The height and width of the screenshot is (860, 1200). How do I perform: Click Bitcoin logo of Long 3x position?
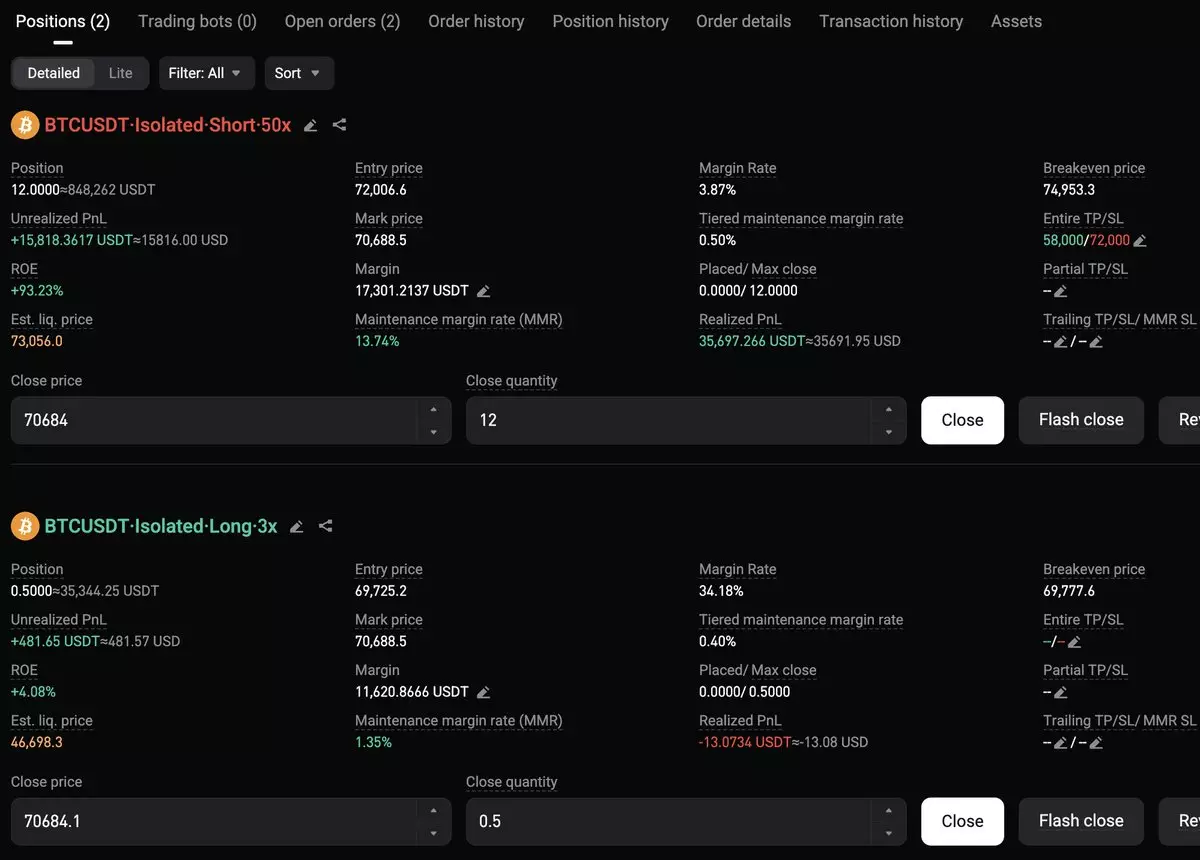25,526
